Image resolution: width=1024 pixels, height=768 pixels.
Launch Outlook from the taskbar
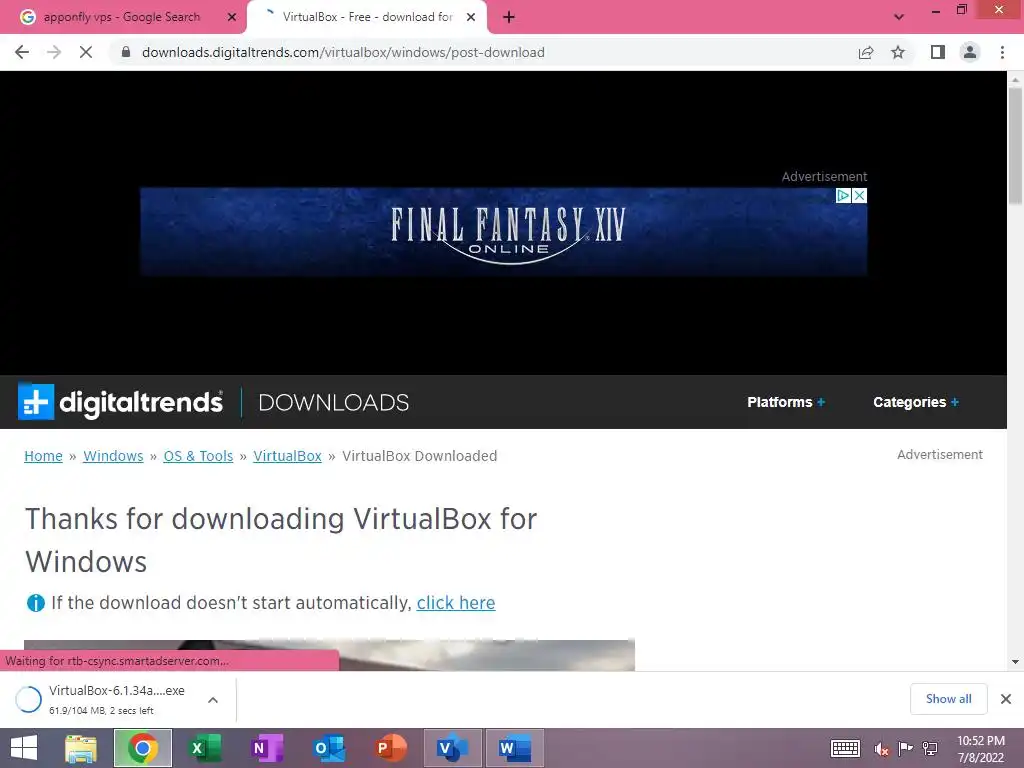[328, 748]
